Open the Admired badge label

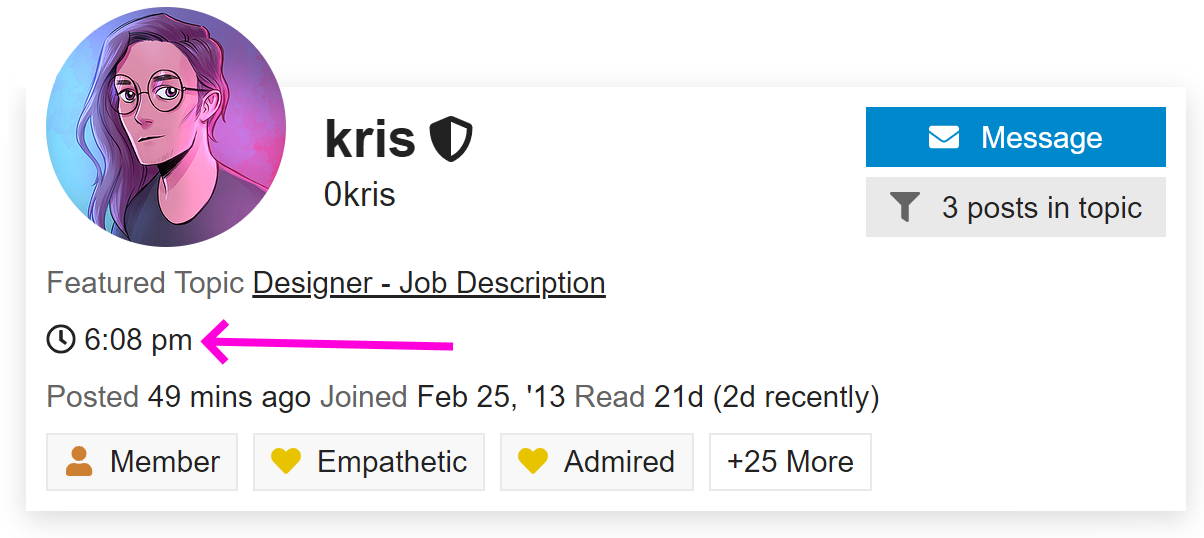click(597, 462)
